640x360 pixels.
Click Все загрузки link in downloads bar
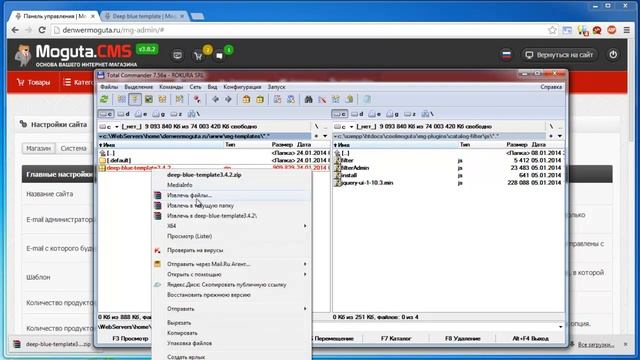tap(596, 345)
